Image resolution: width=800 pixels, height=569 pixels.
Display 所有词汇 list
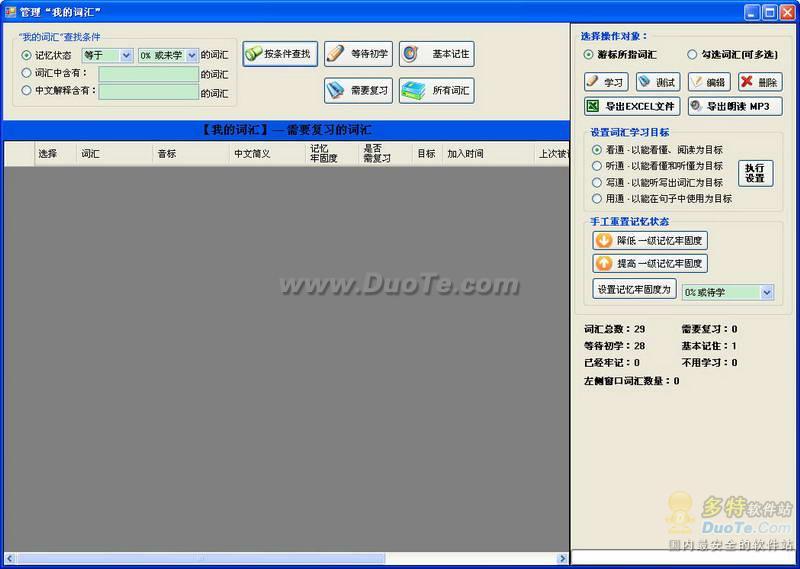coord(436,91)
